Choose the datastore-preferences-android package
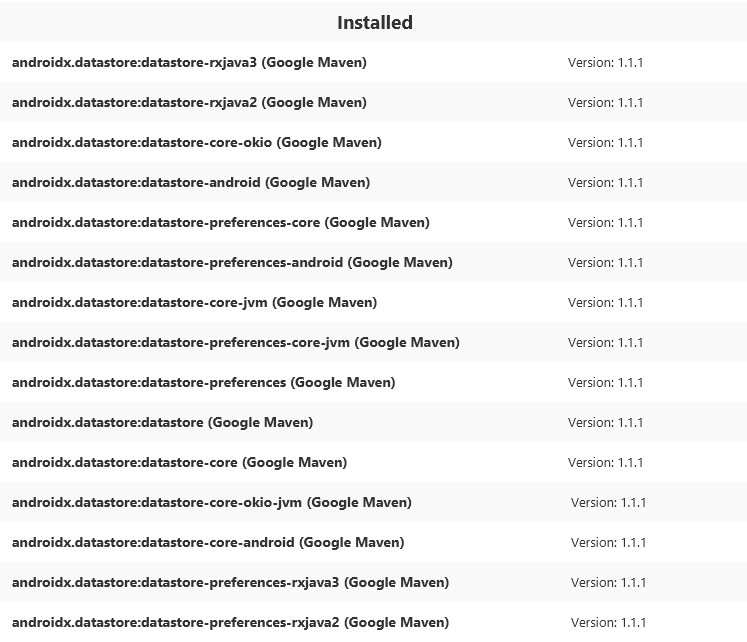Image resolution: width=747 pixels, height=642 pixels. click(232, 262)
